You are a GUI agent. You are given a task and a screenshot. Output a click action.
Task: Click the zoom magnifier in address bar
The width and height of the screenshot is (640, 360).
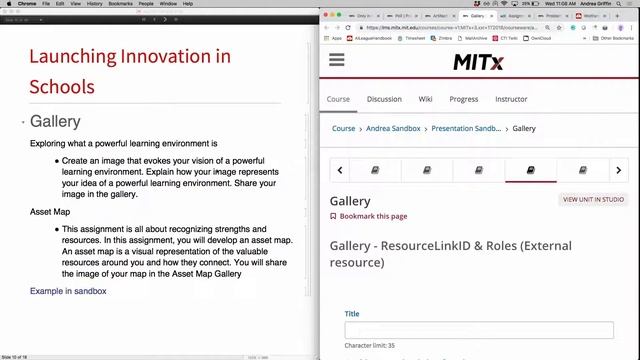547,28
